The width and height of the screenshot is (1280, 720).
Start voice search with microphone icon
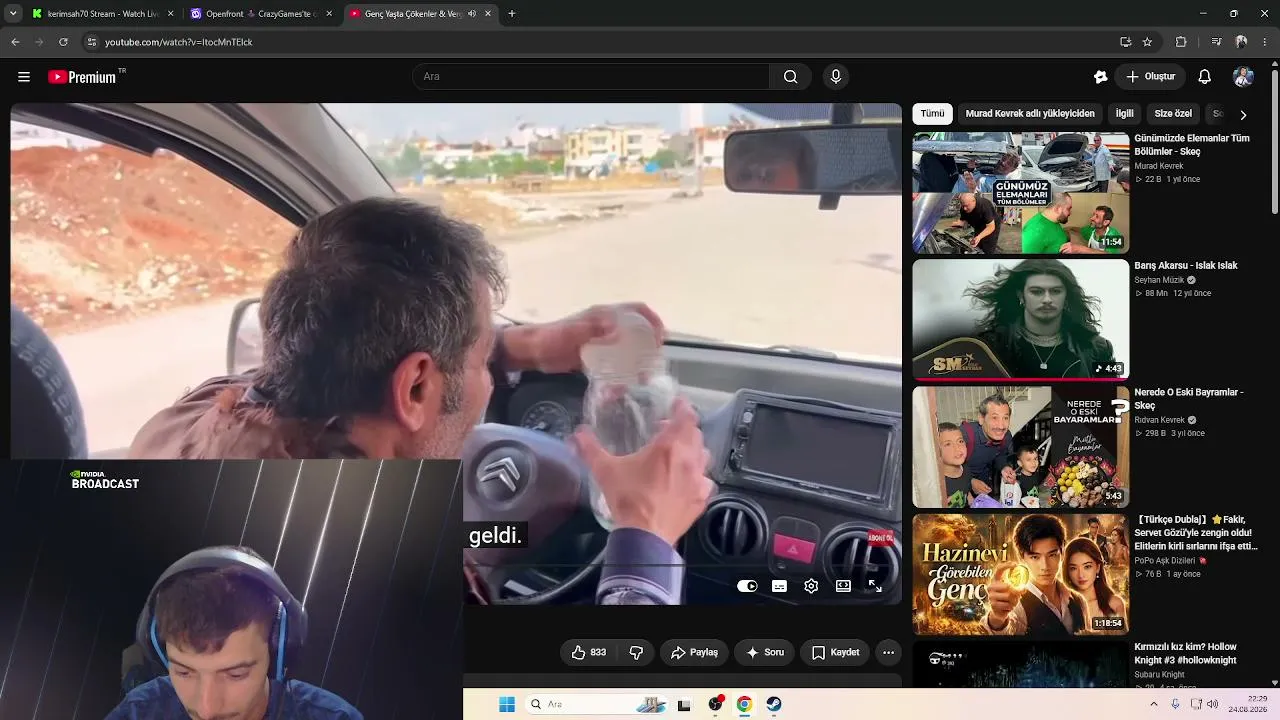(836, 77)
